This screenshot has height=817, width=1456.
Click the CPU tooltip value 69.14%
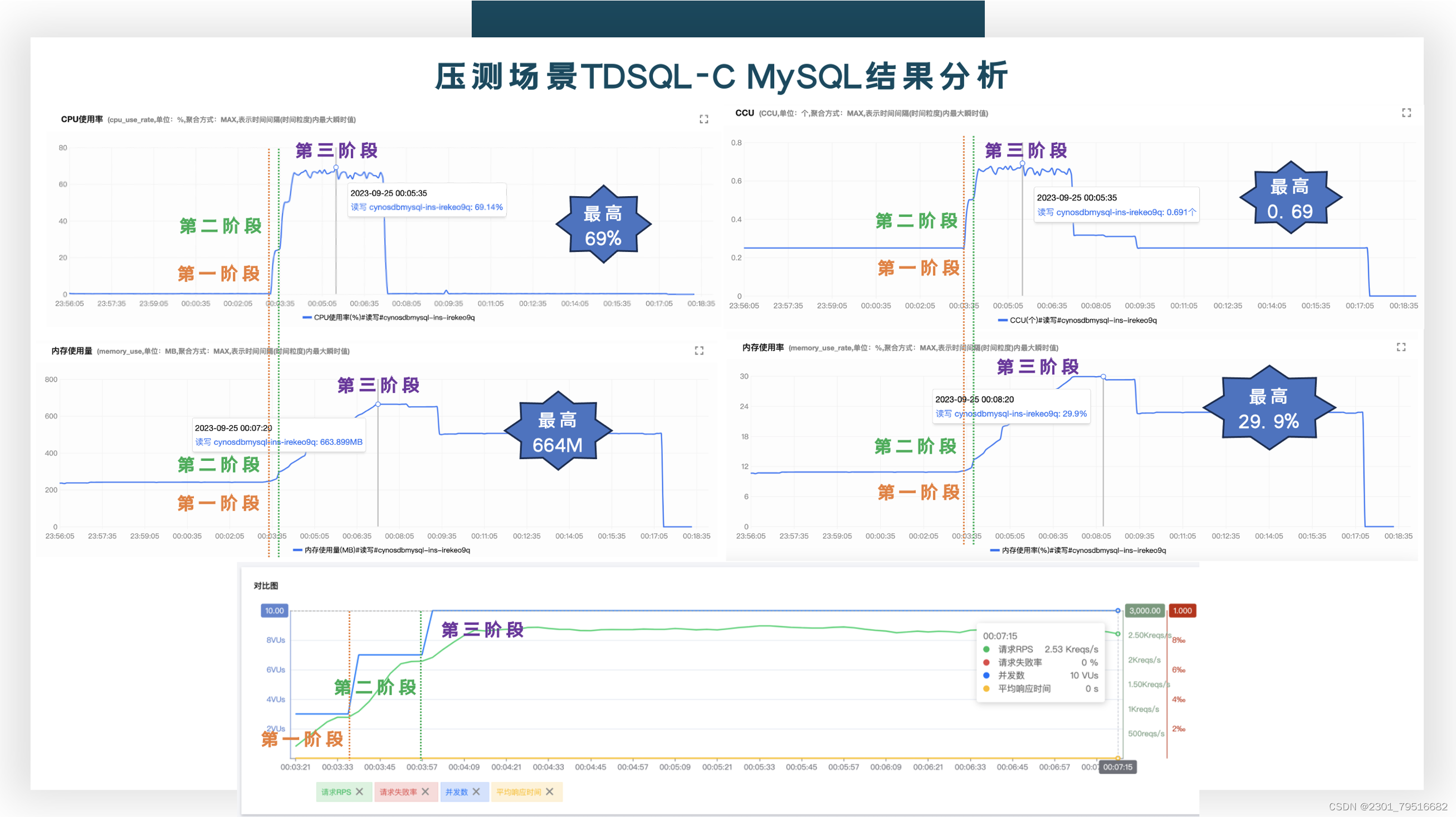488,207
